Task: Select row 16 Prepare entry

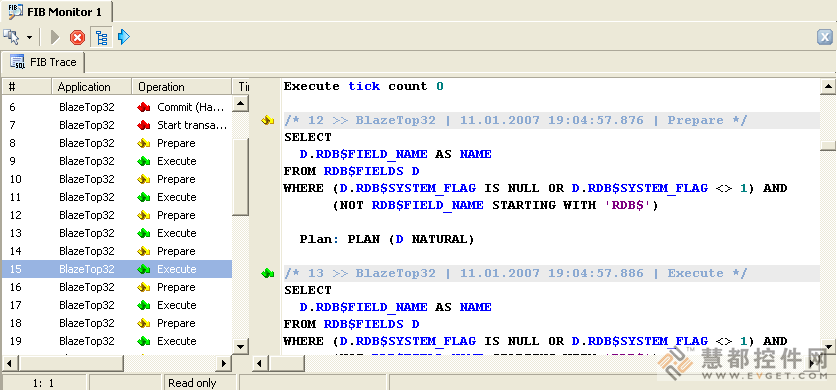Action: (117, 287)
